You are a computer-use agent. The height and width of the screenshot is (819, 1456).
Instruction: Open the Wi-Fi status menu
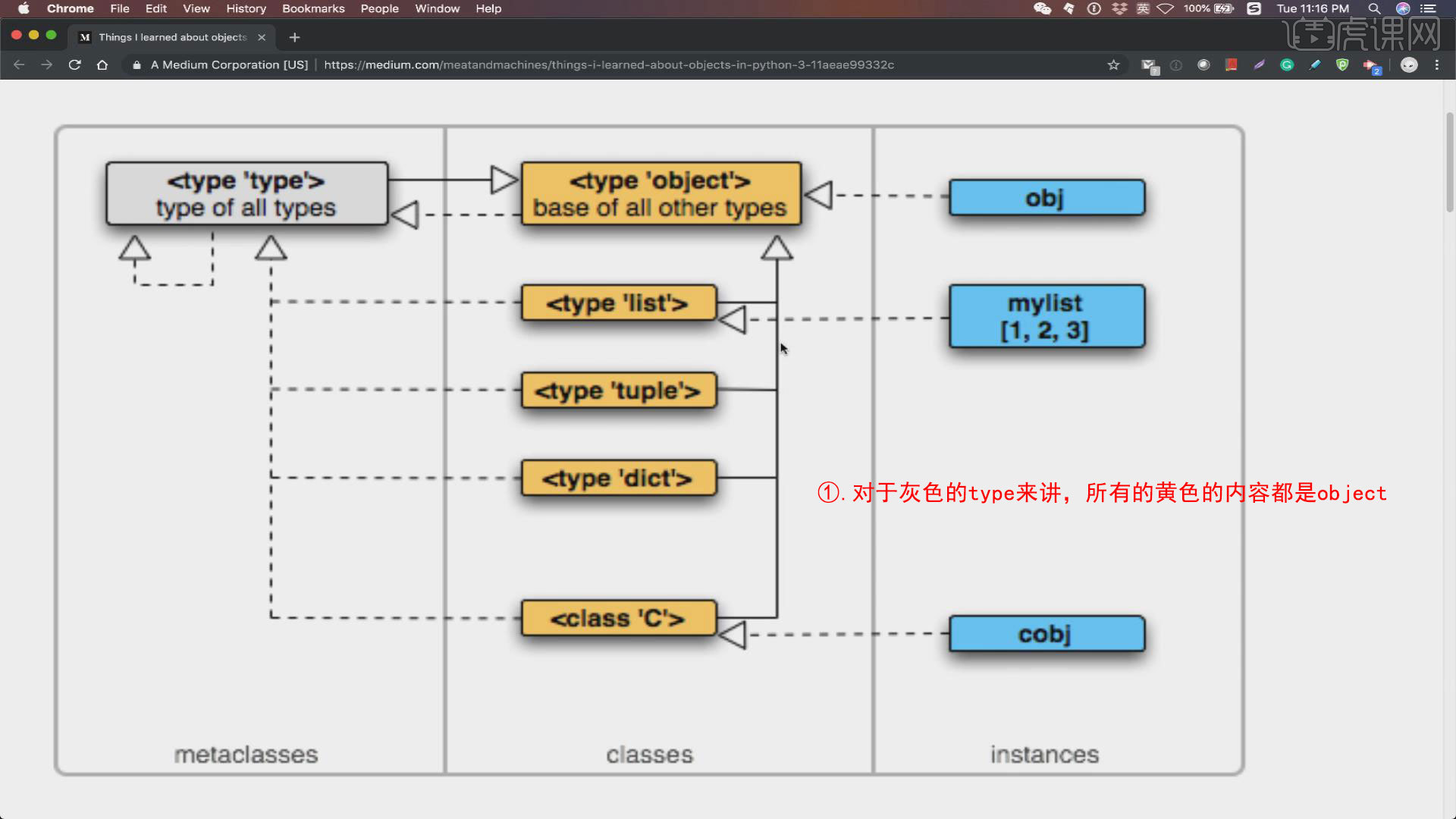pyautogui.click(x=1166, y=8)
